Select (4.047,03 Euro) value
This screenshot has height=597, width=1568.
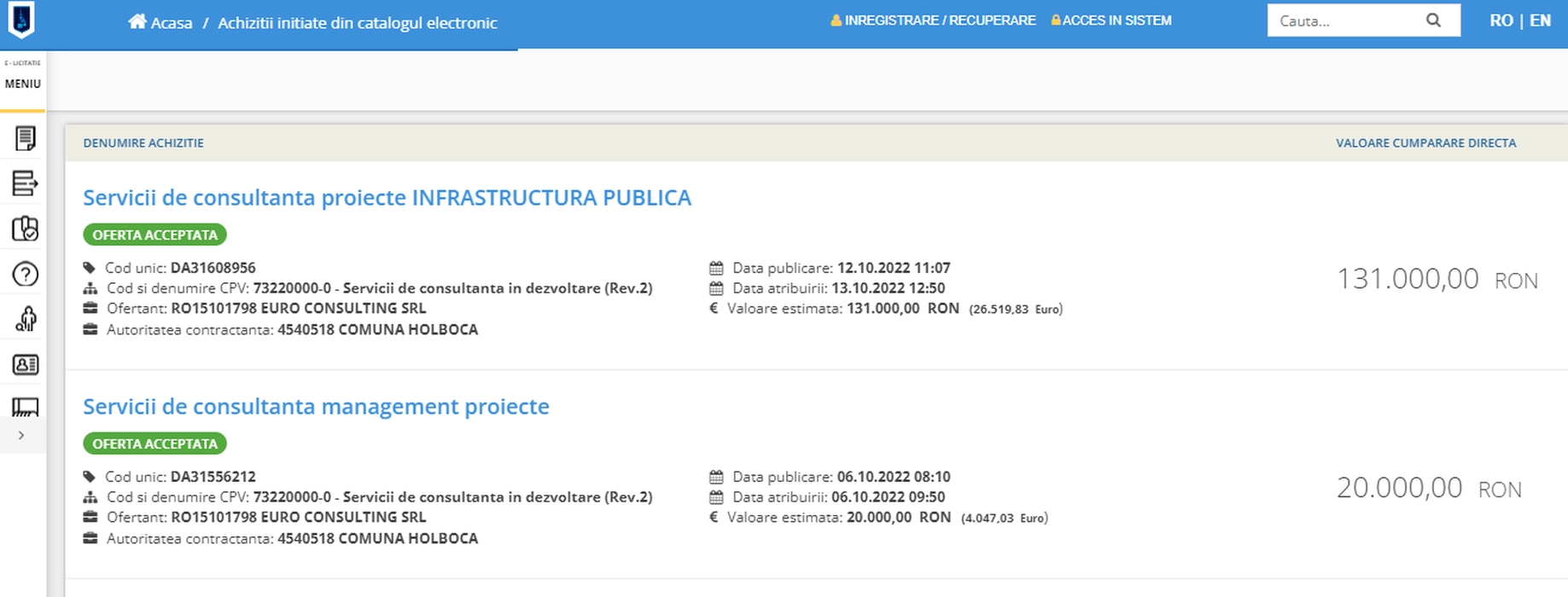[1005, 519]
